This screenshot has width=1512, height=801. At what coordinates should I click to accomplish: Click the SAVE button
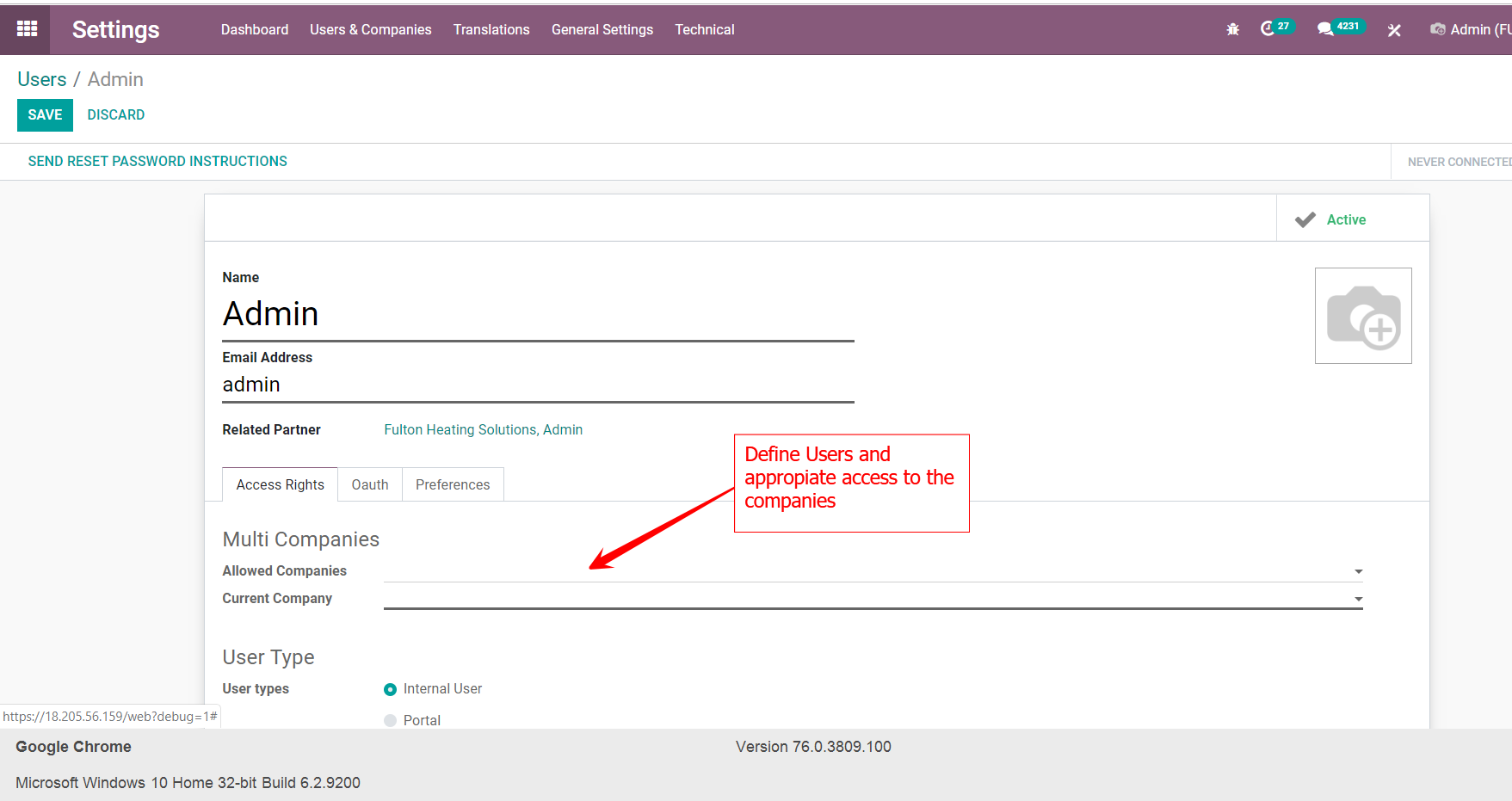45,115
